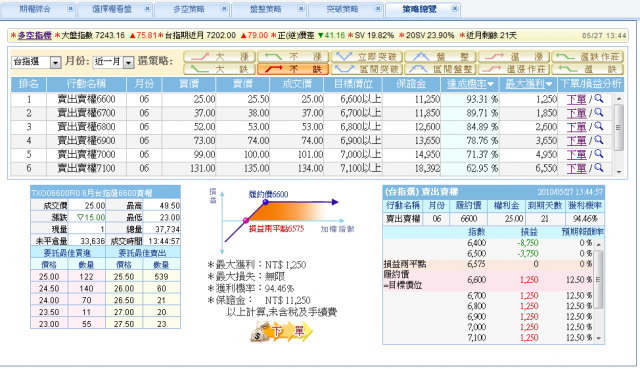640x369 pixels.
Task: Click the strategy table scrollbar thumb
Action: click(619, 127)
